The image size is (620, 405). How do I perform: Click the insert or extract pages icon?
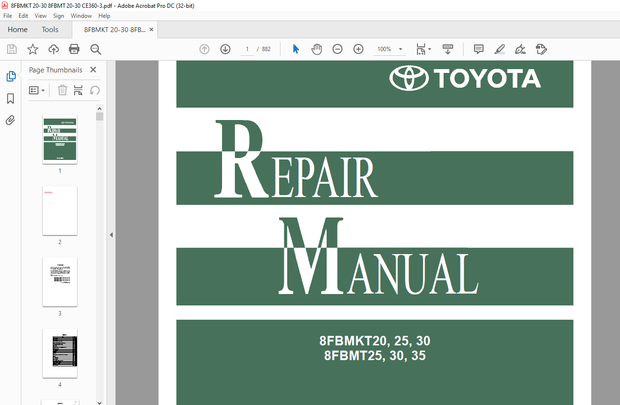pyautogui.click(x=78, y=90)
